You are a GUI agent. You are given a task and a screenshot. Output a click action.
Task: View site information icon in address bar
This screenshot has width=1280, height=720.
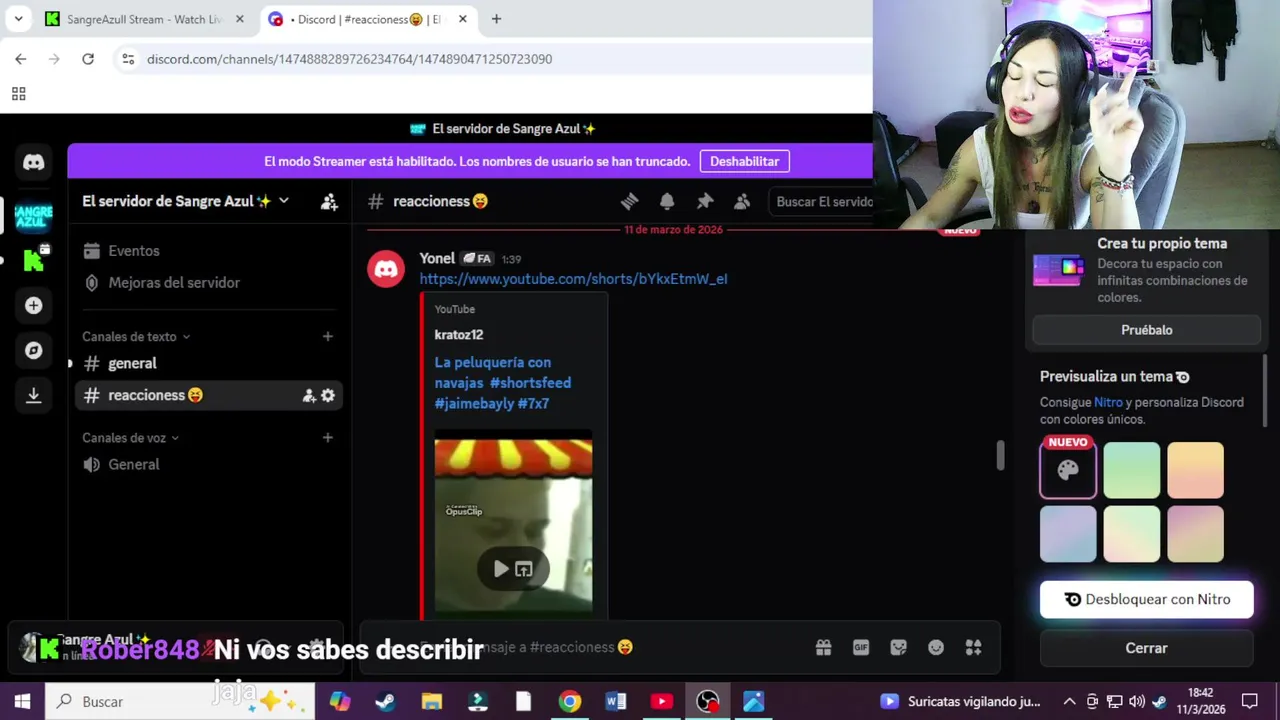[128, 59]
